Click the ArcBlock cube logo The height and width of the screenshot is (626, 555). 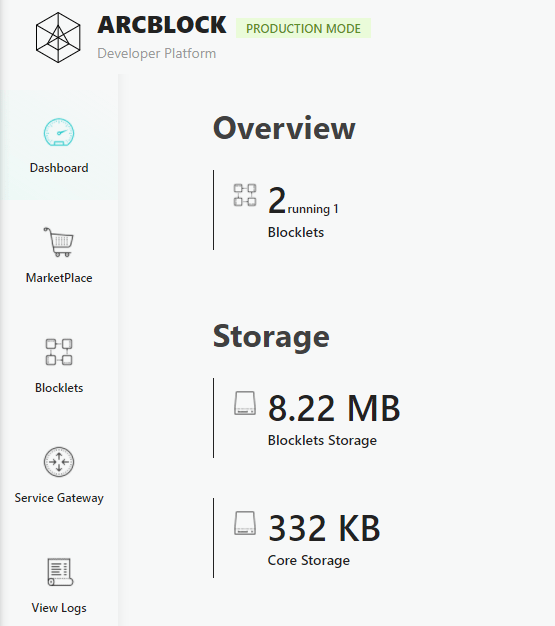58,38
